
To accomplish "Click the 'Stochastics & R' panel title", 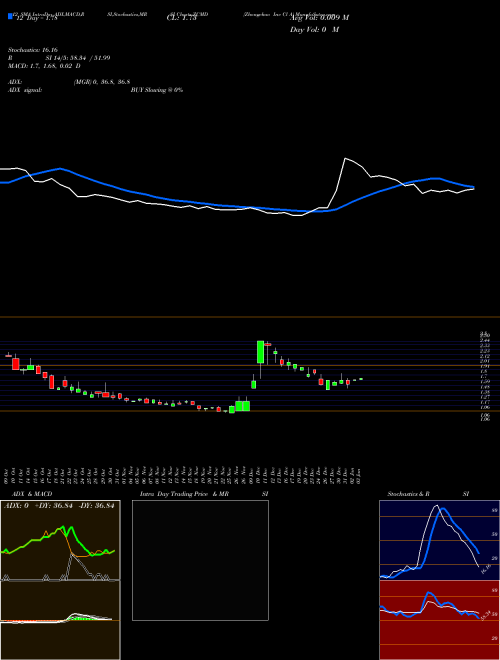I will click(409, 494).
